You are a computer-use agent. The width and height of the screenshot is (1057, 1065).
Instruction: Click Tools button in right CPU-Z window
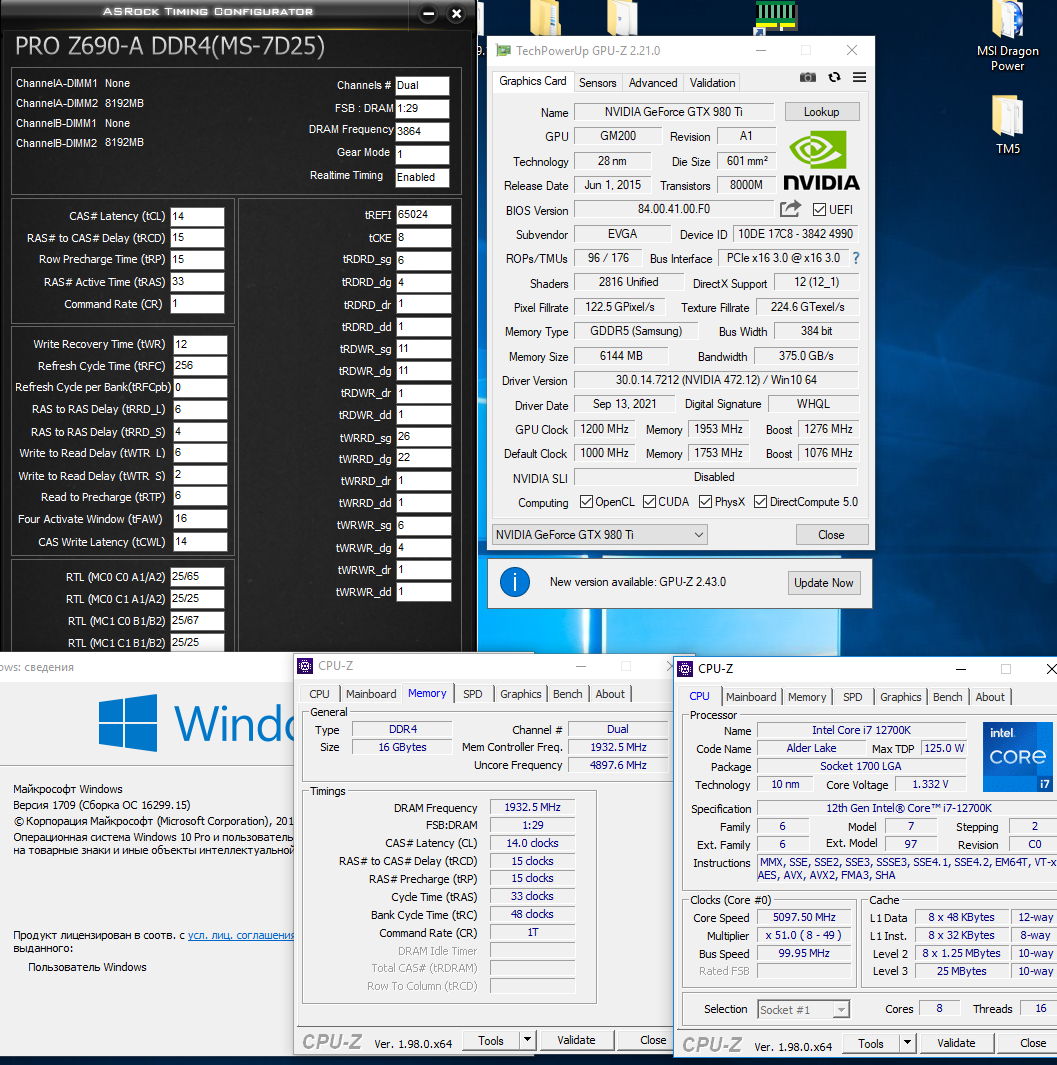tap(871, 1043)
